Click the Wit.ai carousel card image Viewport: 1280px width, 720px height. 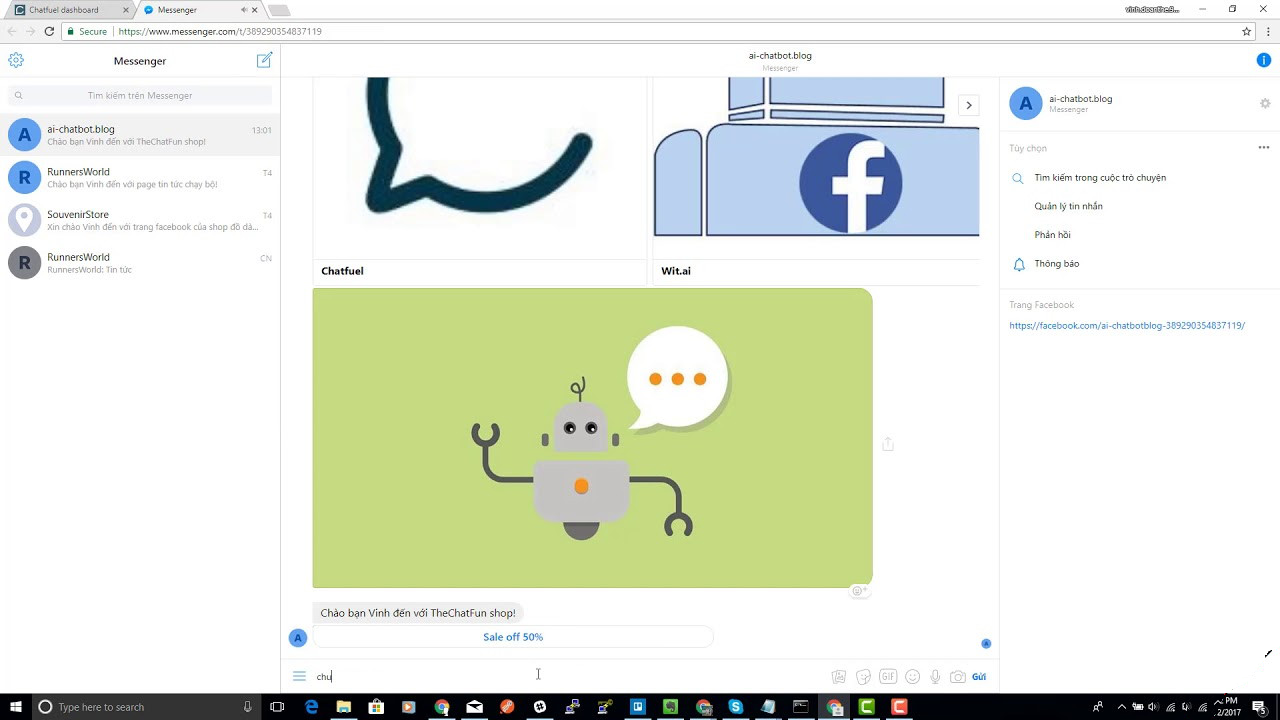(x=816, y=167)
